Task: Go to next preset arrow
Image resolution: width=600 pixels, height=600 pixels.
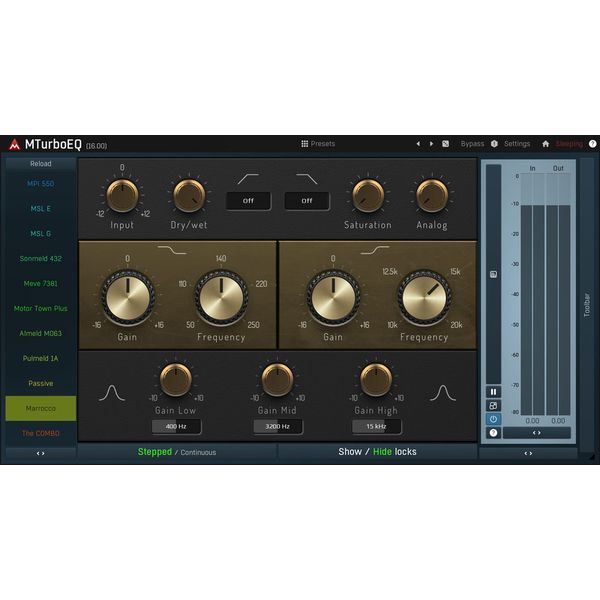Action: (x=431, y=144)
